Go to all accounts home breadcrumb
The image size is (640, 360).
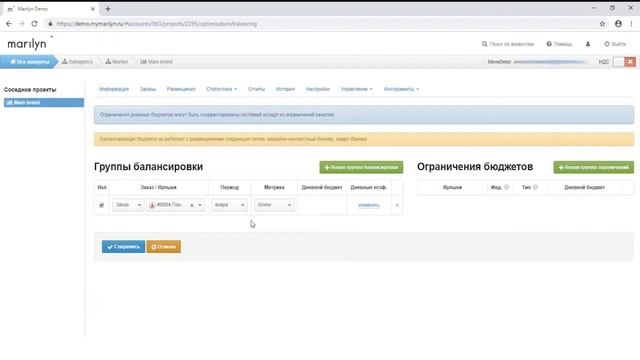point(29,62)
